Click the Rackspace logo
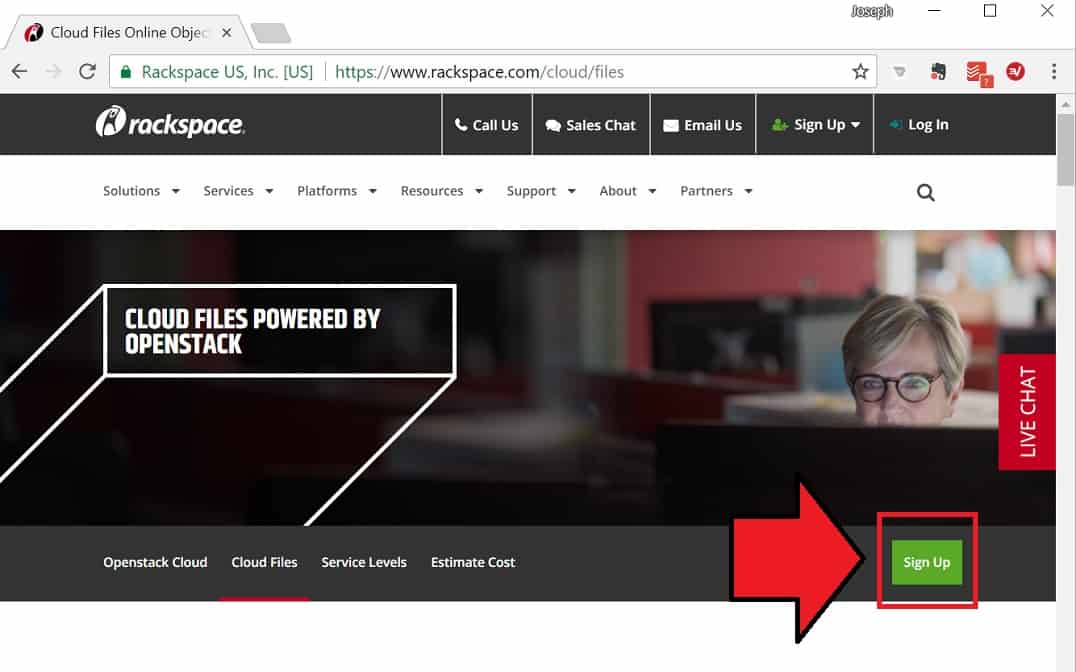Viewport: 1076px width, 672px height. point(169,123)
